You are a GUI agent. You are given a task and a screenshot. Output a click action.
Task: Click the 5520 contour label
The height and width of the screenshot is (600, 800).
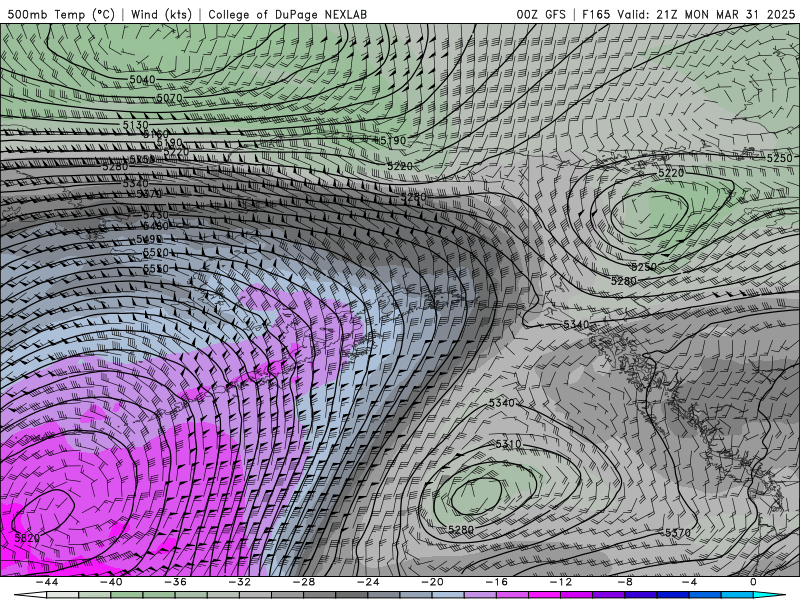156,253
